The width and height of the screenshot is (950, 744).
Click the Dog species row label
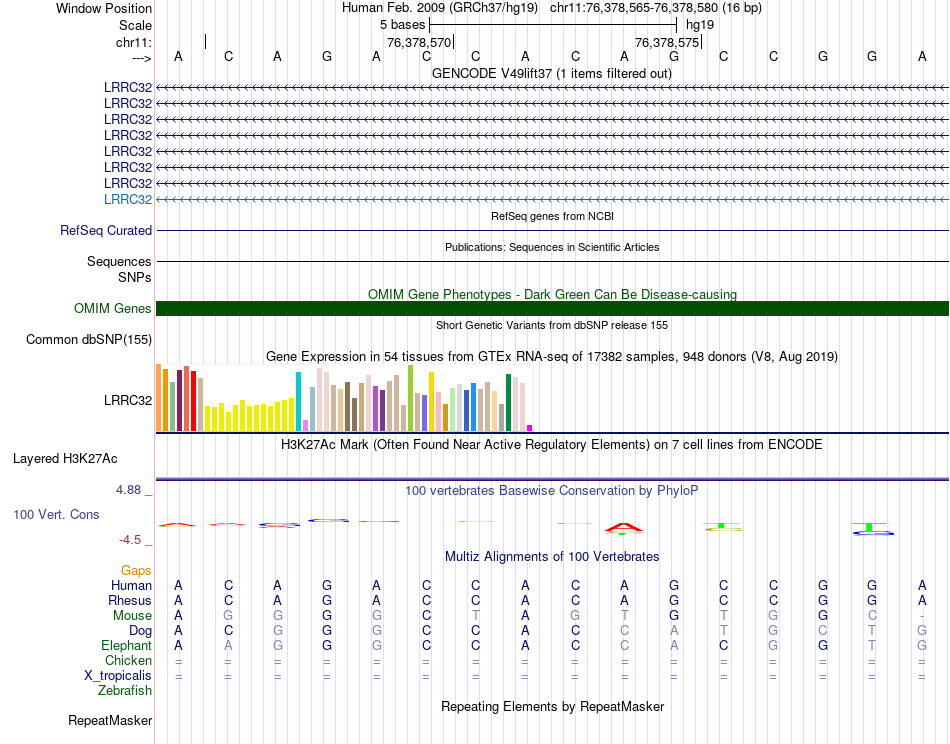coord(141,631)
